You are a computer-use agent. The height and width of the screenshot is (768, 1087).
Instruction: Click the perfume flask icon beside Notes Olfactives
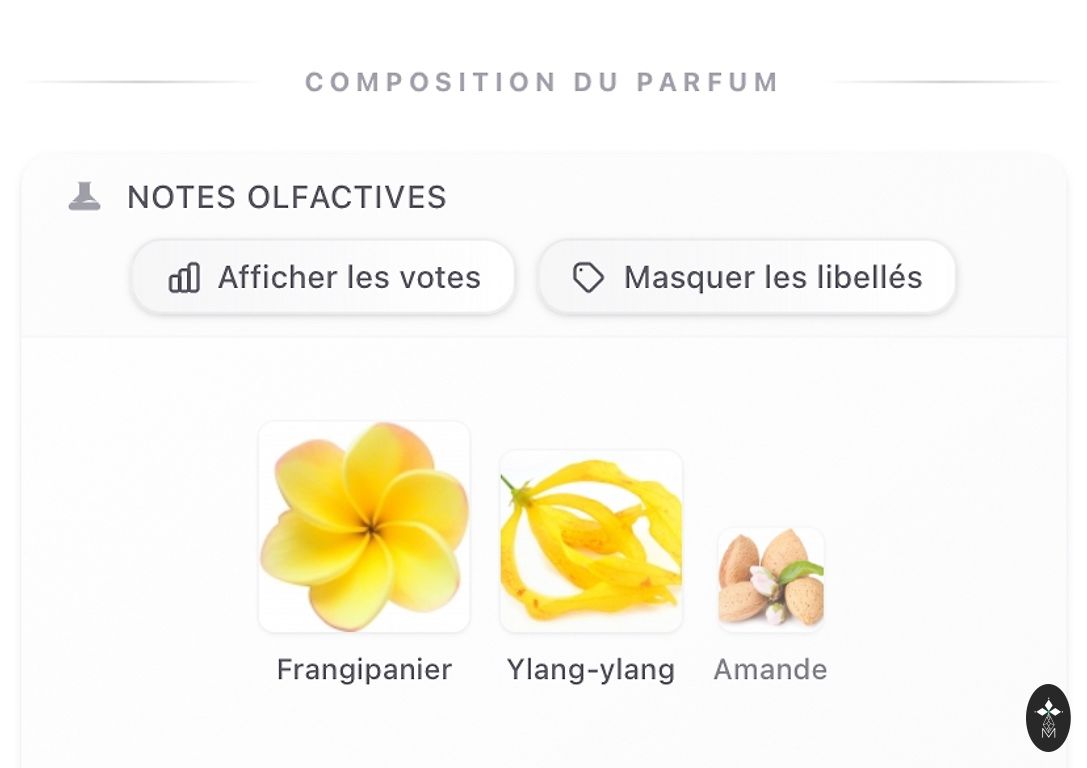(84, 197)
